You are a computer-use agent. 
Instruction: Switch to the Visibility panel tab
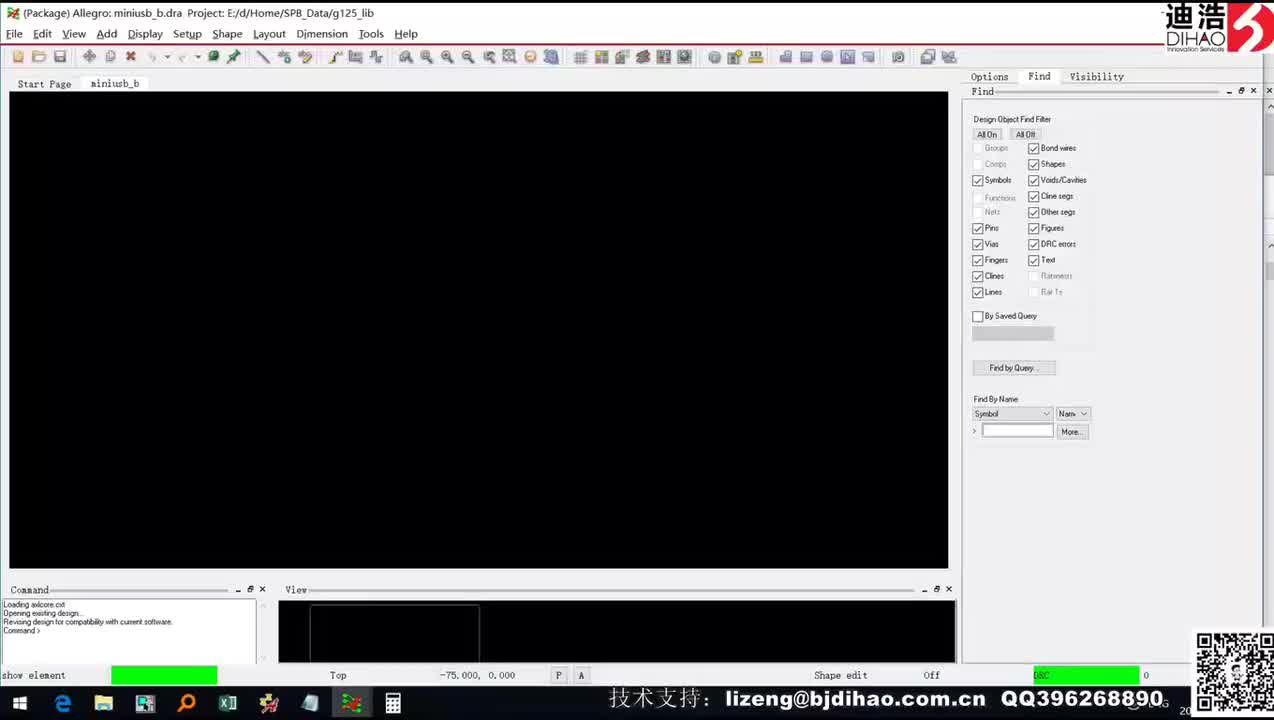pyautogui.click(x=1097, y=76)
